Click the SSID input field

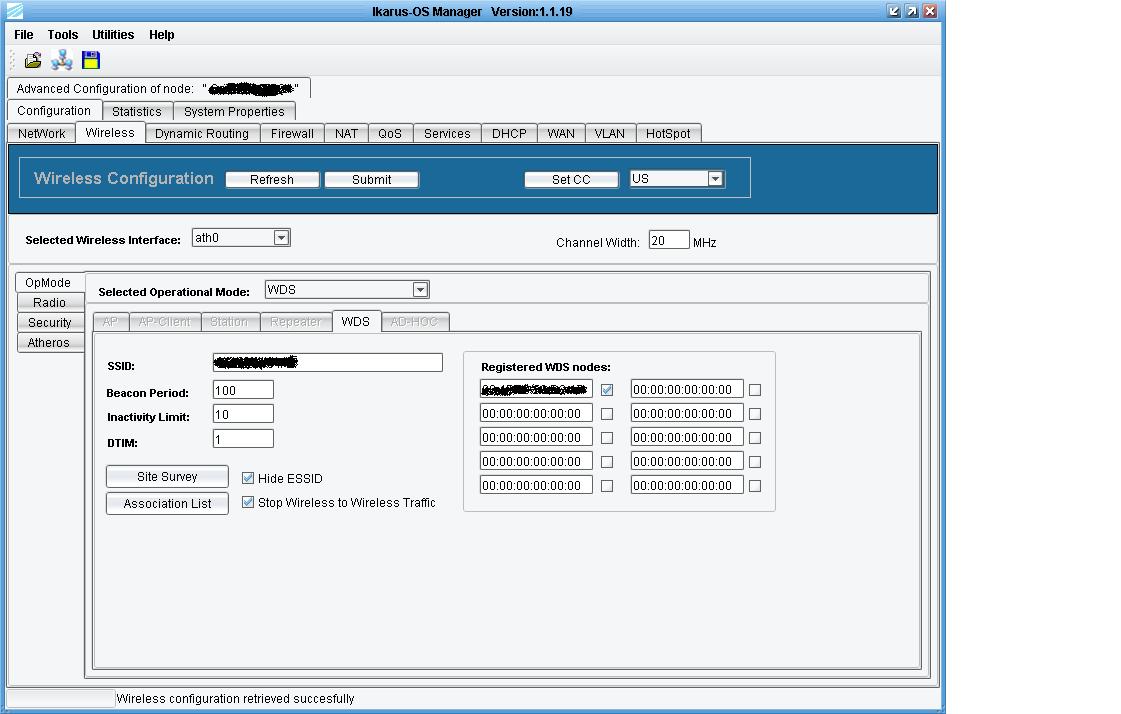pyautogui.click(x=327, y=362)
